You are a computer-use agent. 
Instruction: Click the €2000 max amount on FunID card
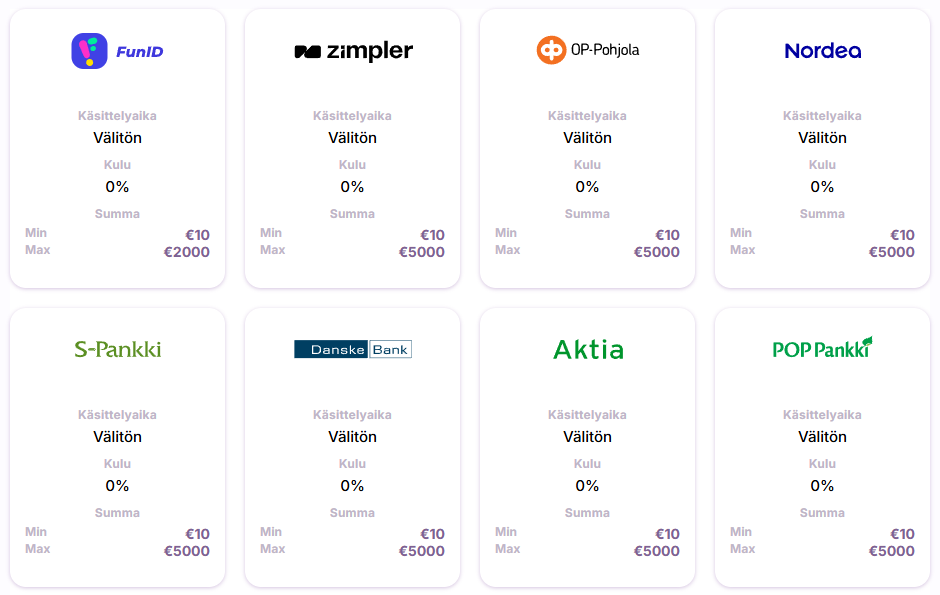[186, 252]
